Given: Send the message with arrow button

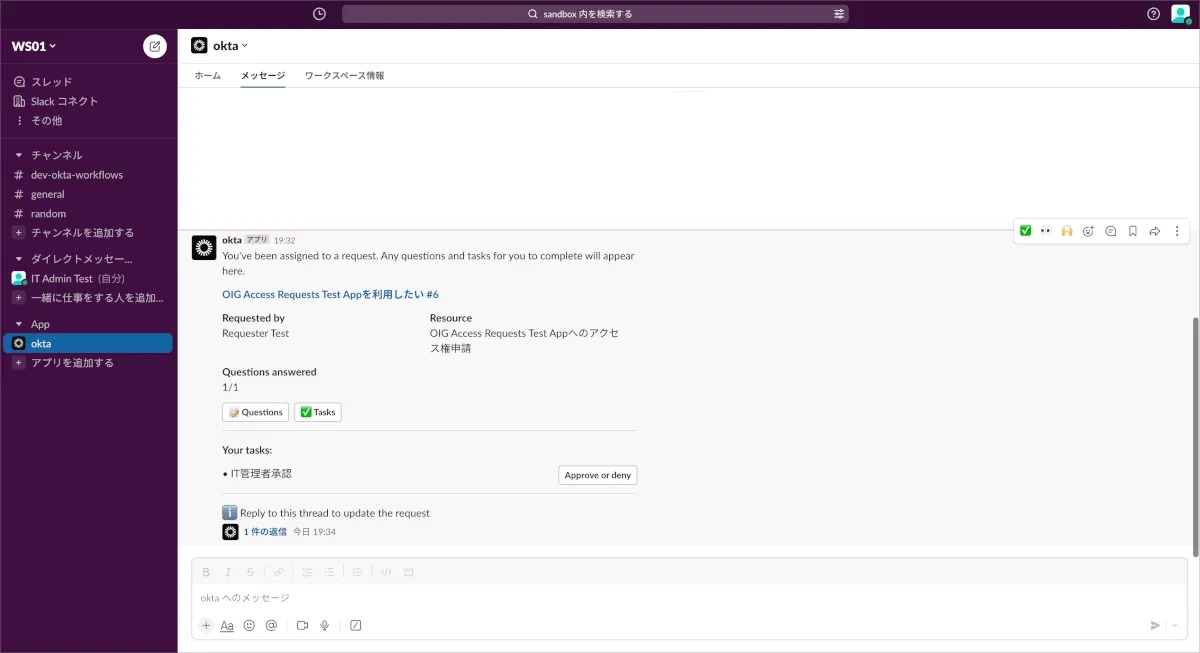Looking at the screenshot, I should [1155, 625].
